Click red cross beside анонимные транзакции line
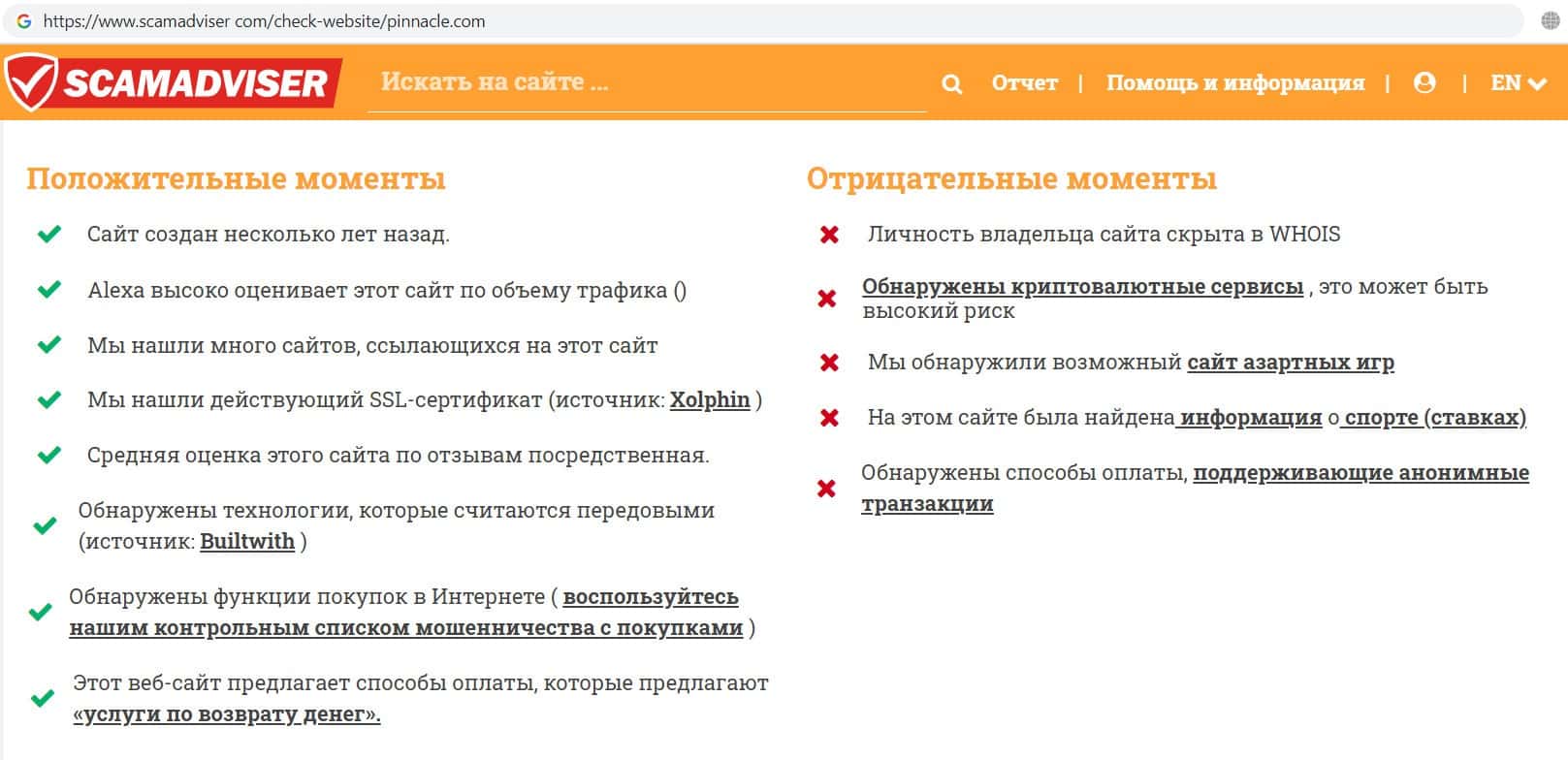 826,489
